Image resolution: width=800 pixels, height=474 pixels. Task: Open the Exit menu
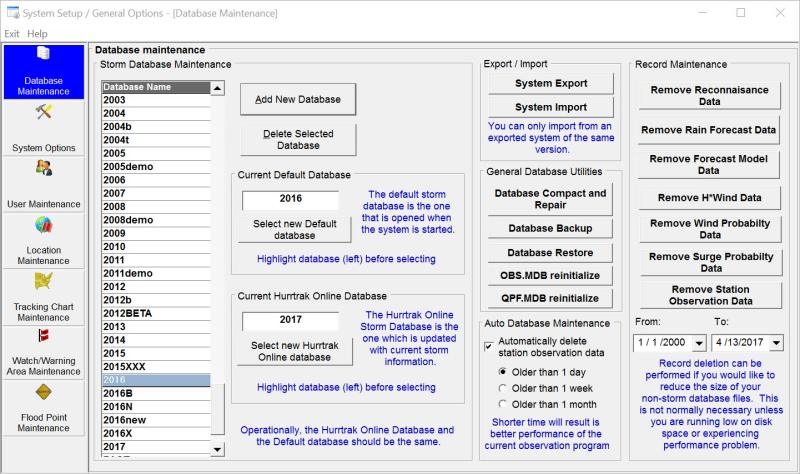click(12, 34)
